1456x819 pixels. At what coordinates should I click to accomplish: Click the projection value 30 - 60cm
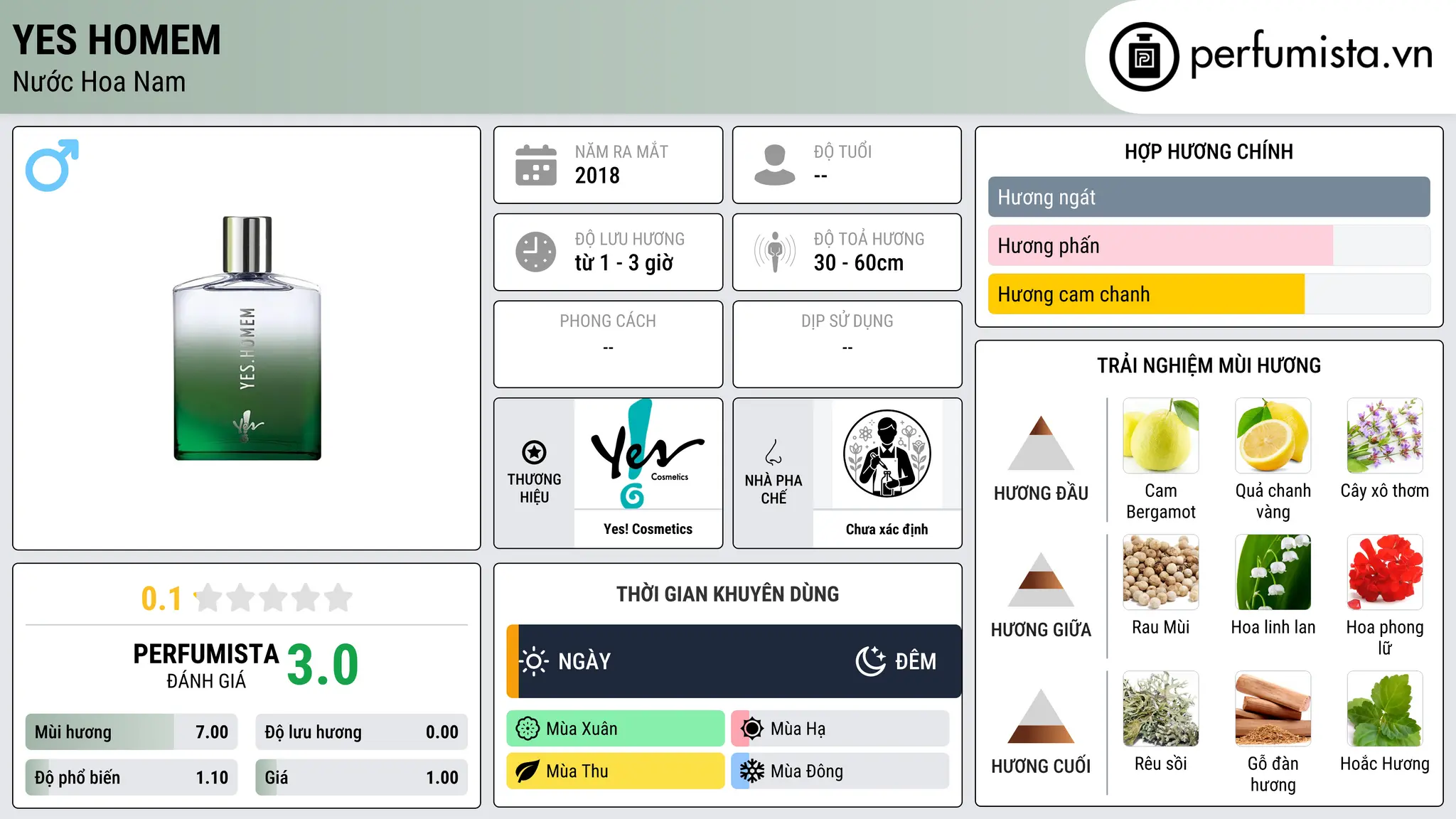pyautogui.click(x=859, y=263)
